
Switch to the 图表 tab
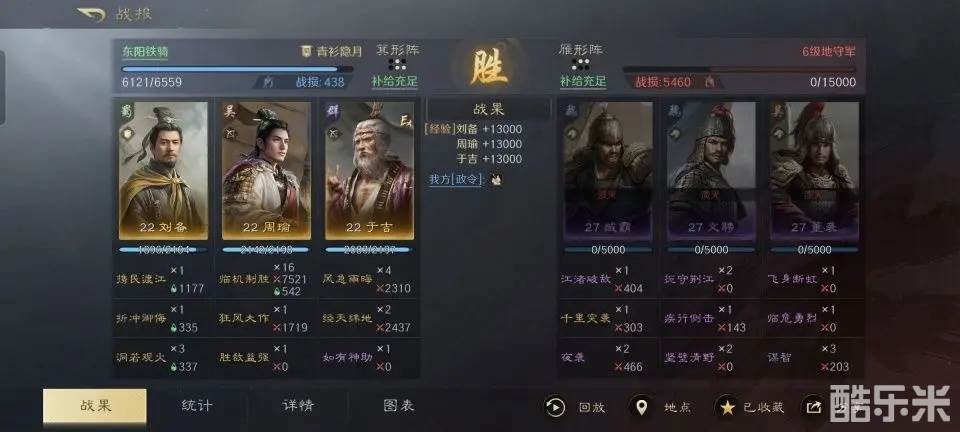point(399,406)
